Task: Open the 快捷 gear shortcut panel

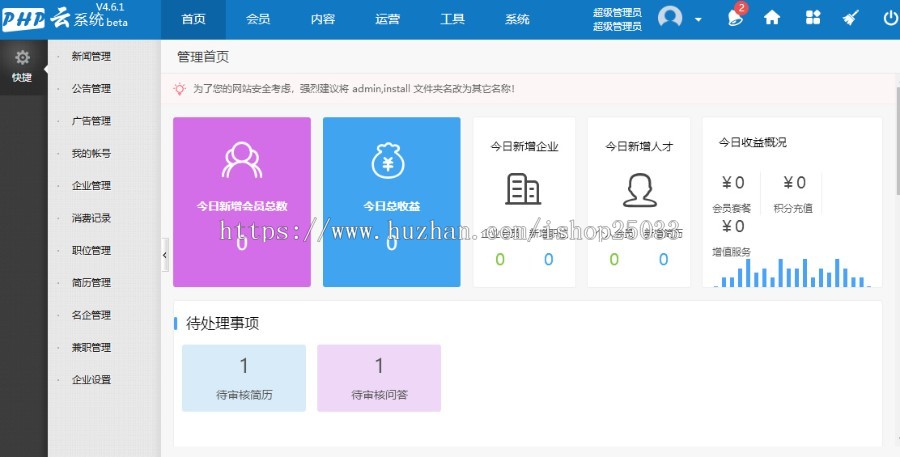Action: coord(22,67)
